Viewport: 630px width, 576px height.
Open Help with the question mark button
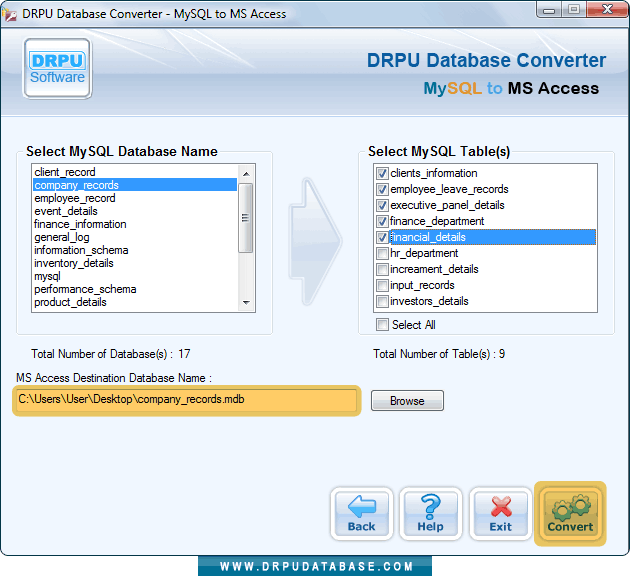pos(430,514)
